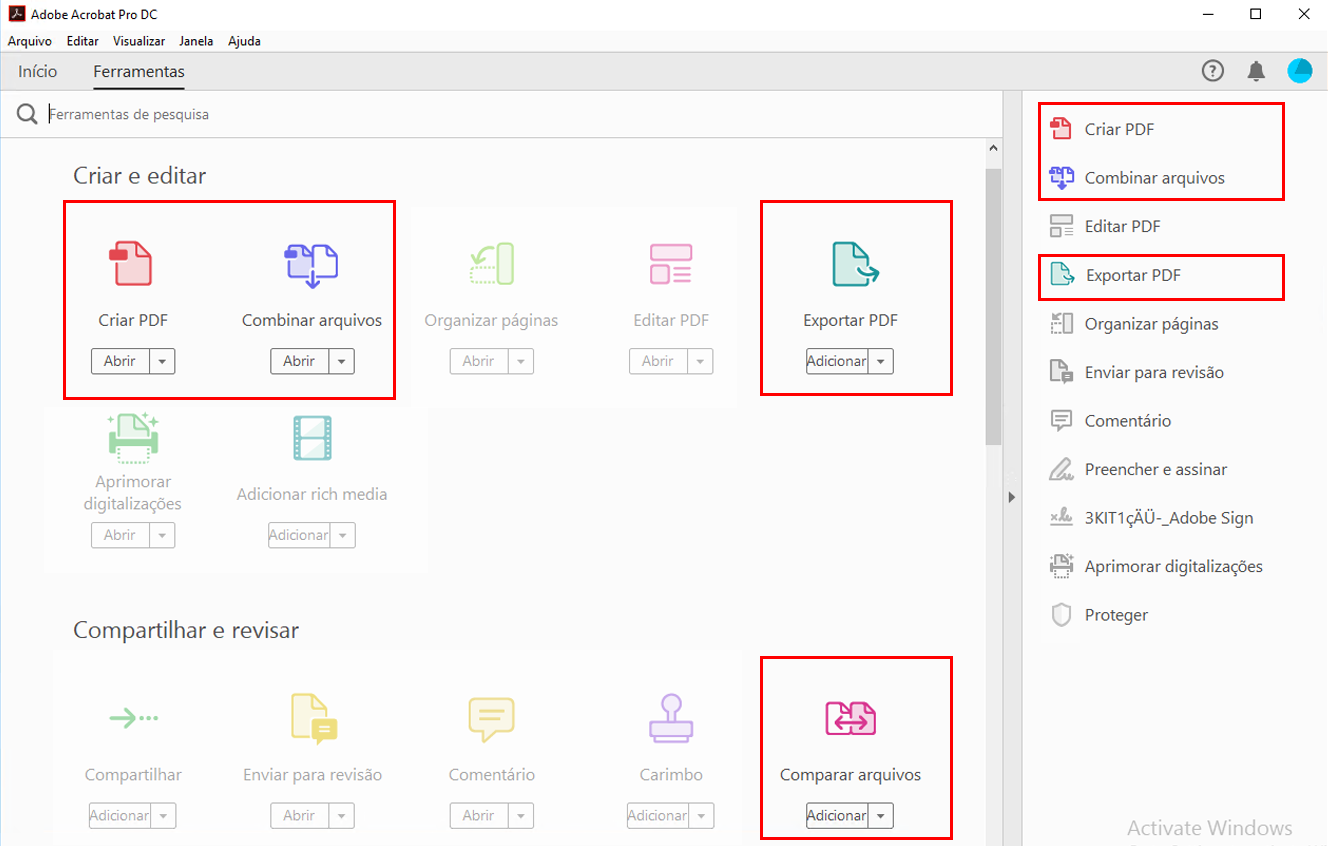Click the large Exportar PDF tile icon
This screenshot has width=1328, height=846.
coord(854,264)
